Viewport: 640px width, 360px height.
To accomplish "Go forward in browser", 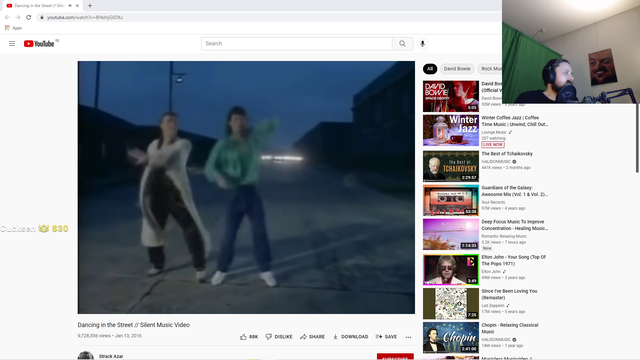I will point(18,17).
